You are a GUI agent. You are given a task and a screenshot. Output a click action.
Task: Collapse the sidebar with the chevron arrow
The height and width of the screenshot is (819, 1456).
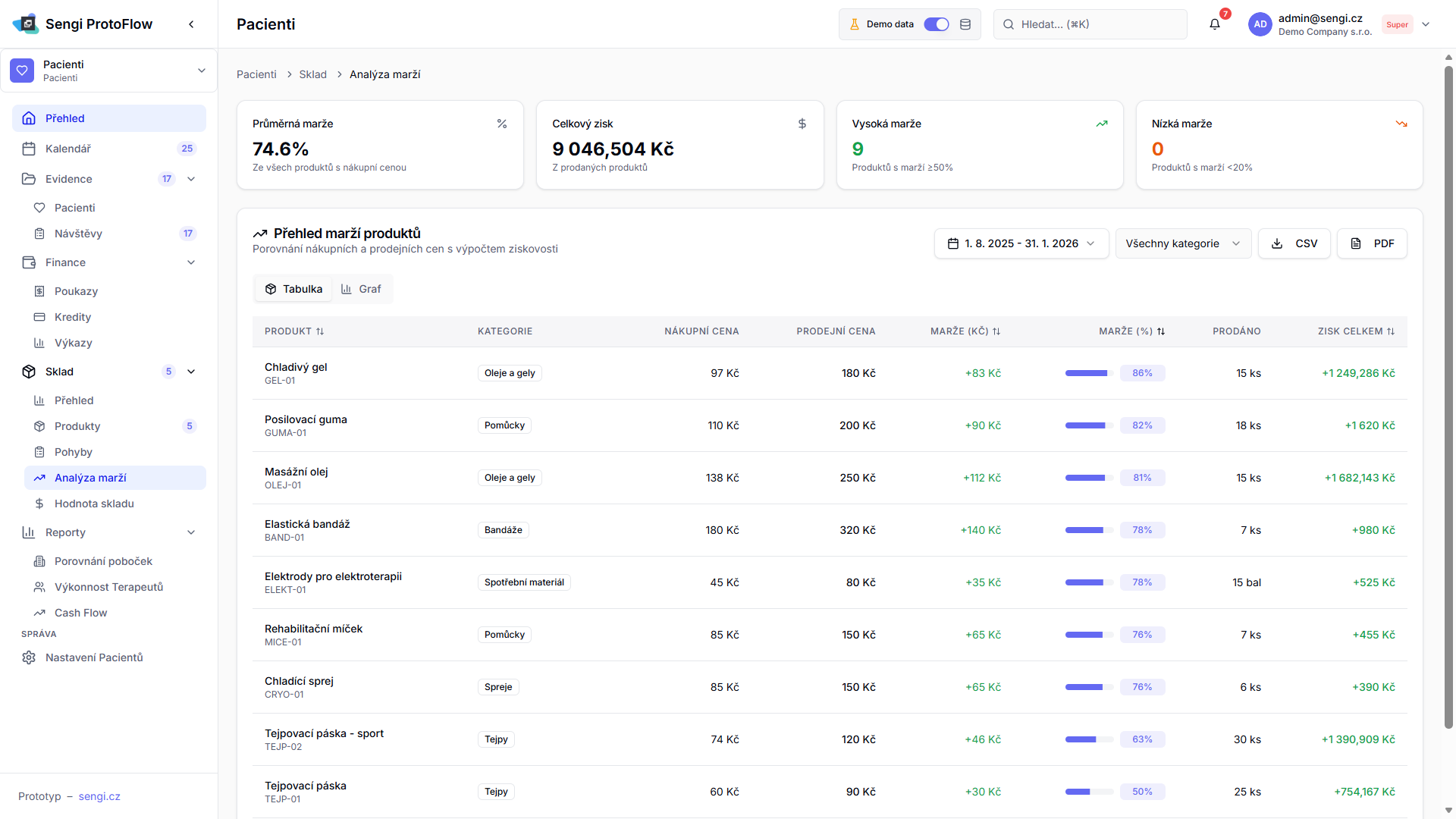(x=191, y=24)
